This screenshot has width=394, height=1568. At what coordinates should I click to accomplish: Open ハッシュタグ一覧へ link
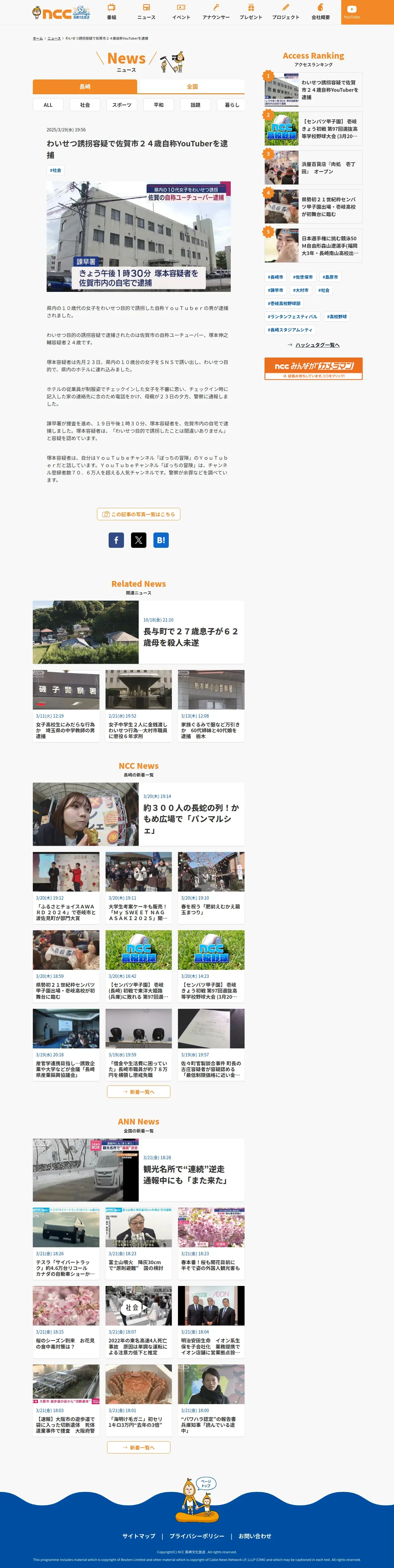[x=313, y=345]
